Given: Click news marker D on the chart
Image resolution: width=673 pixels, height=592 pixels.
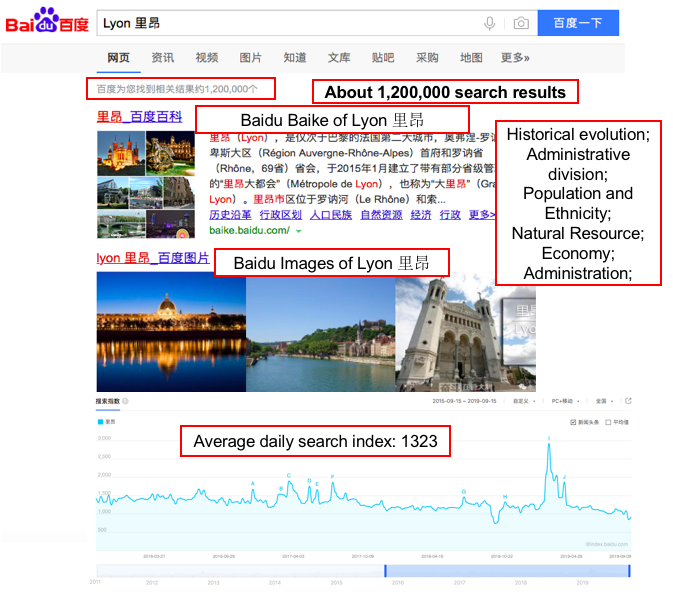Looking at the screenshot, I should coord(309,480).
